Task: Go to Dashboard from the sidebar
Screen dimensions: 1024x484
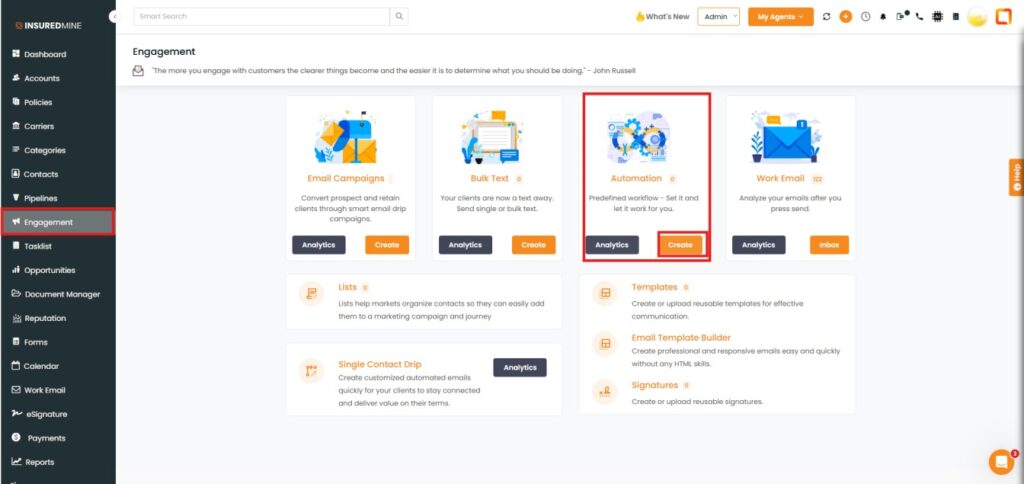Action: click(45, 54)
